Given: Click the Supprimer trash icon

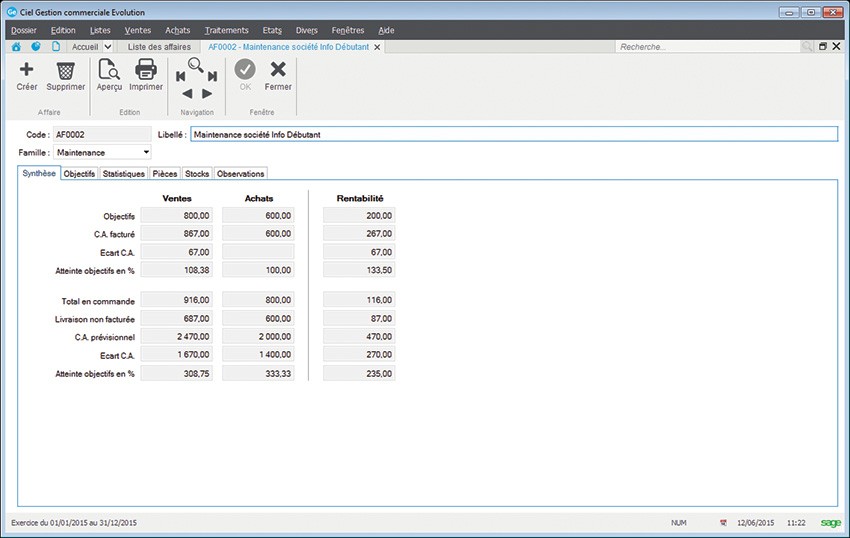Looking at the screenshot, I should (x=65, y=70).
